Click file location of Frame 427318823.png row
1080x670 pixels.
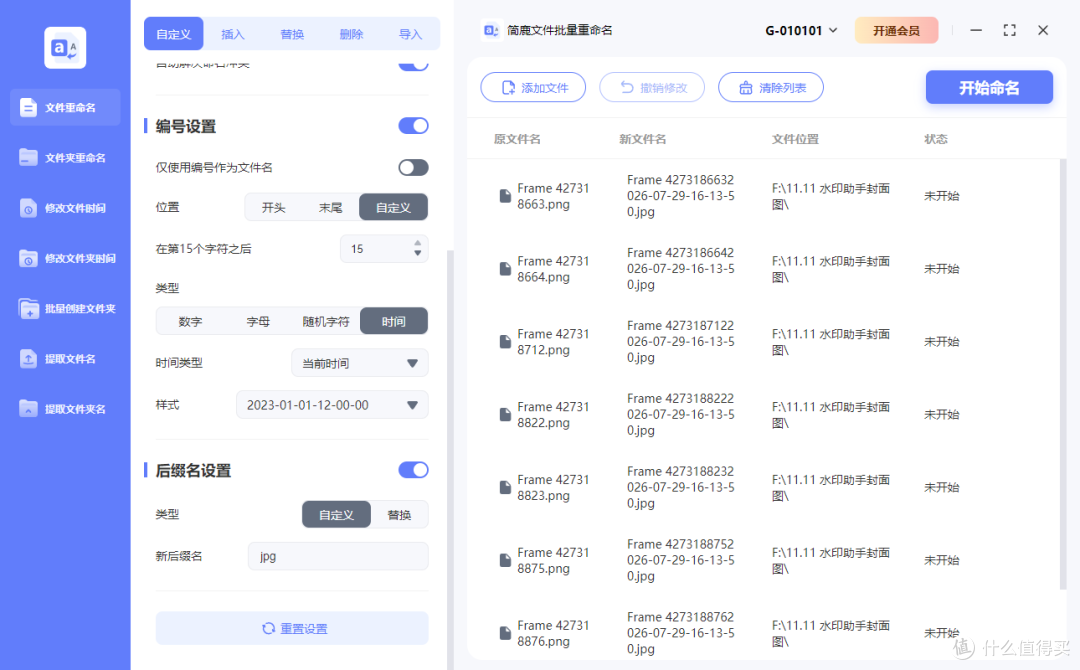831,488
